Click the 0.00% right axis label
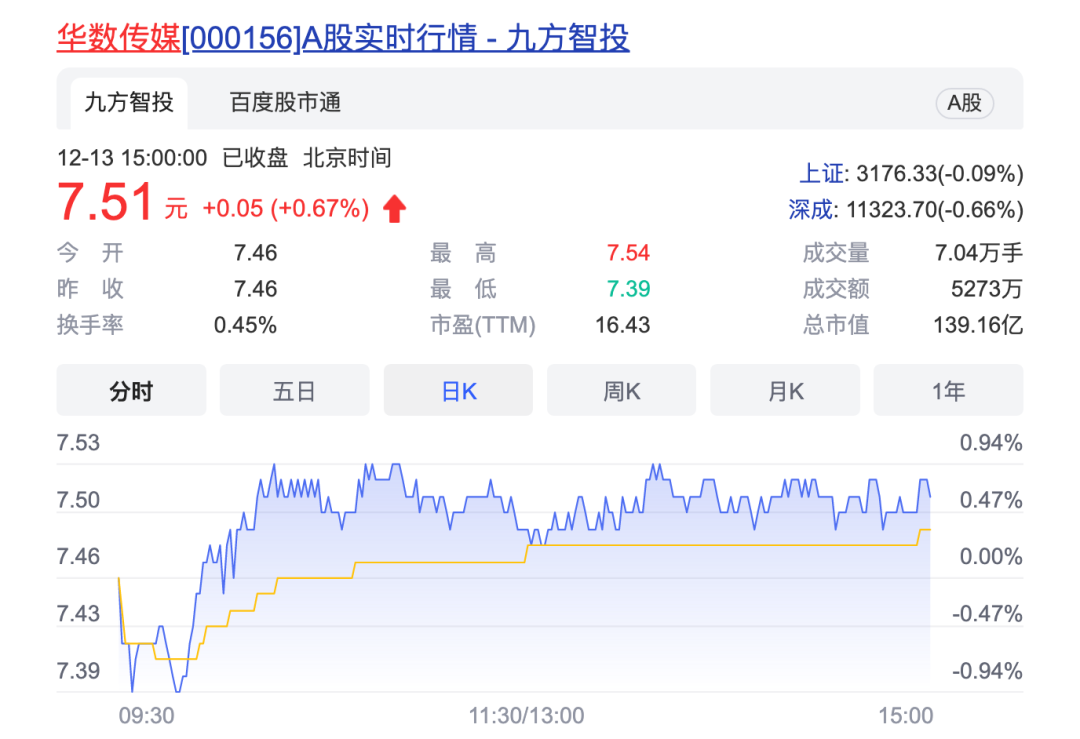 pos(991,556)
